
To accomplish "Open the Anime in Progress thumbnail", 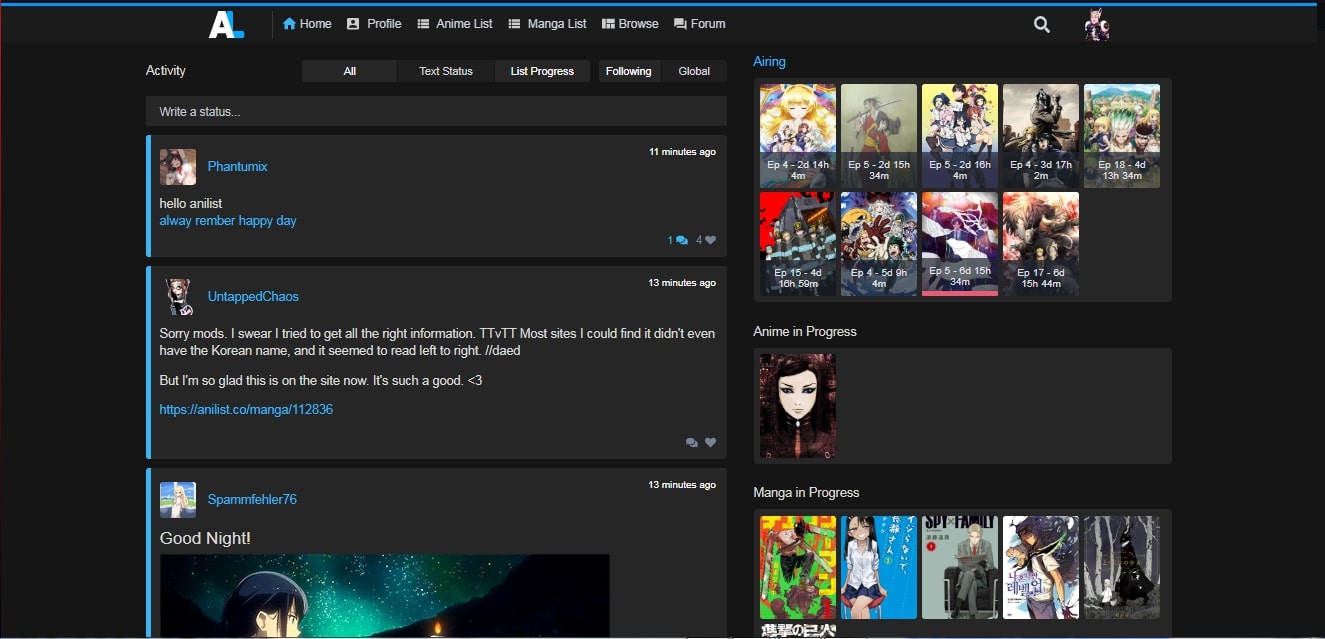I will (x=797, y=405).
